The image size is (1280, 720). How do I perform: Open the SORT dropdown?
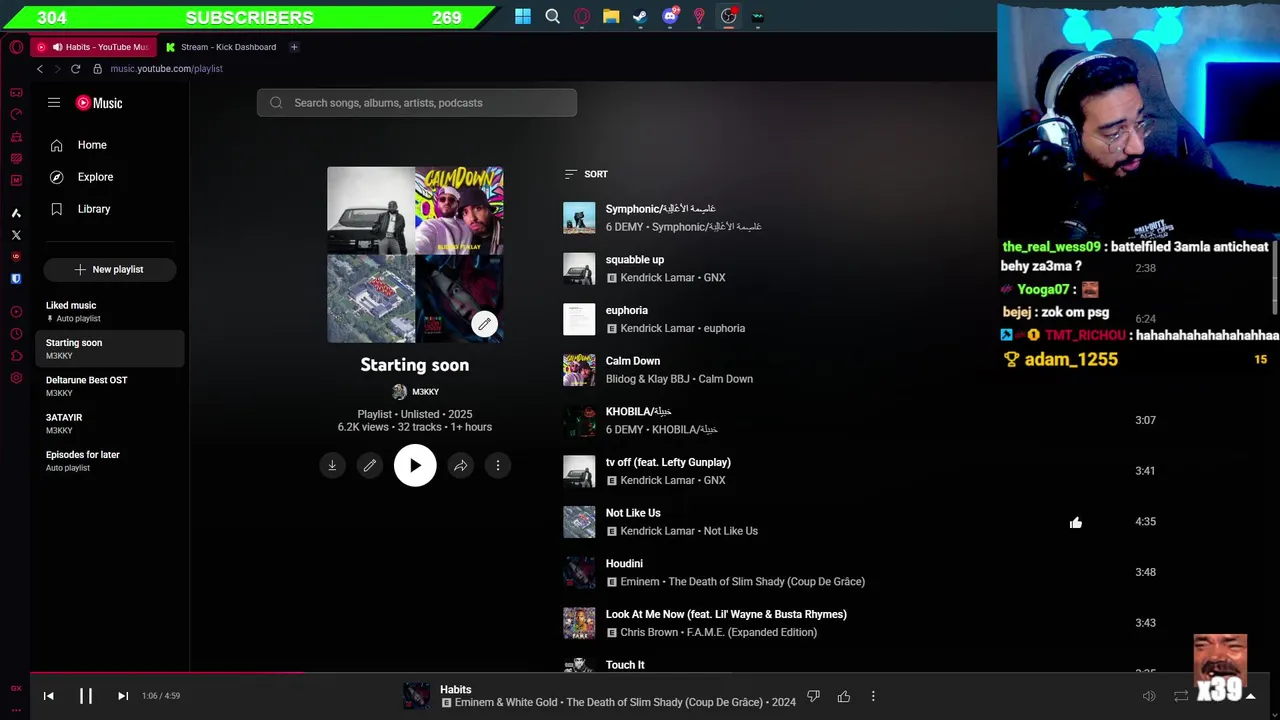pyautogui.click(x=586, y=174)
